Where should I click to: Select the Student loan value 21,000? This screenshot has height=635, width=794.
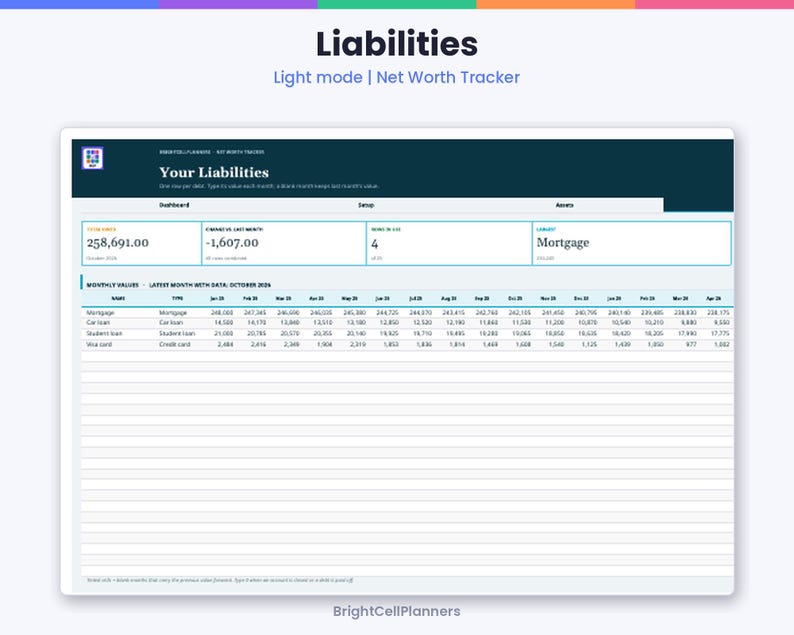pos(224,334)
